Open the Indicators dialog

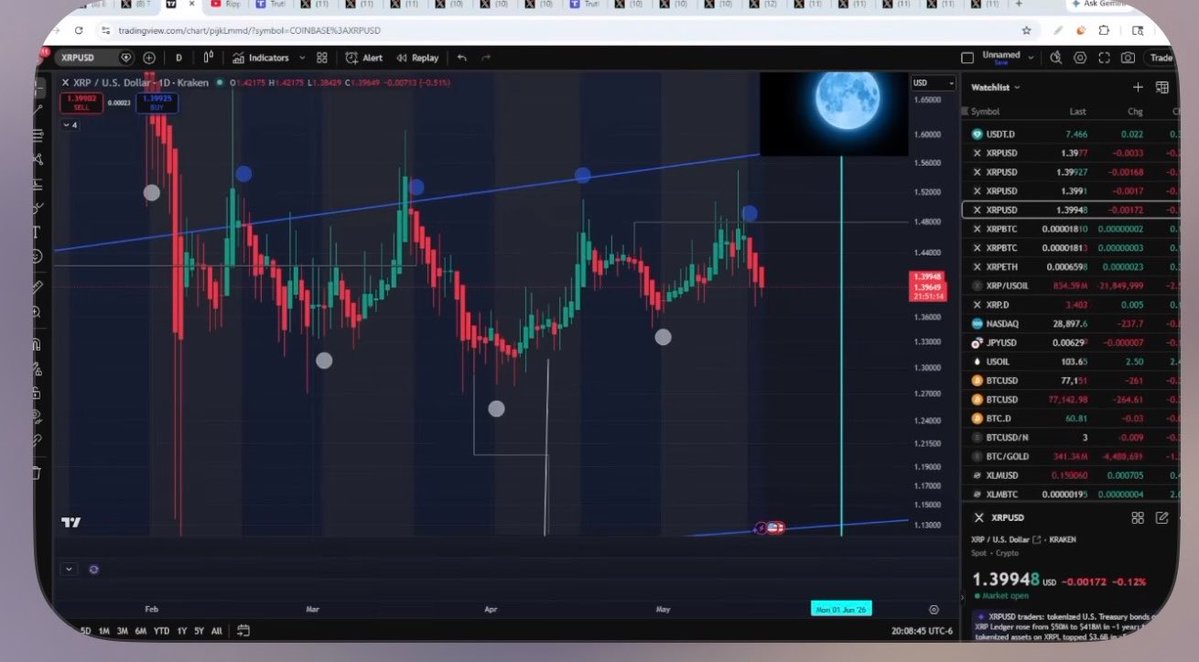coord(261,58)
